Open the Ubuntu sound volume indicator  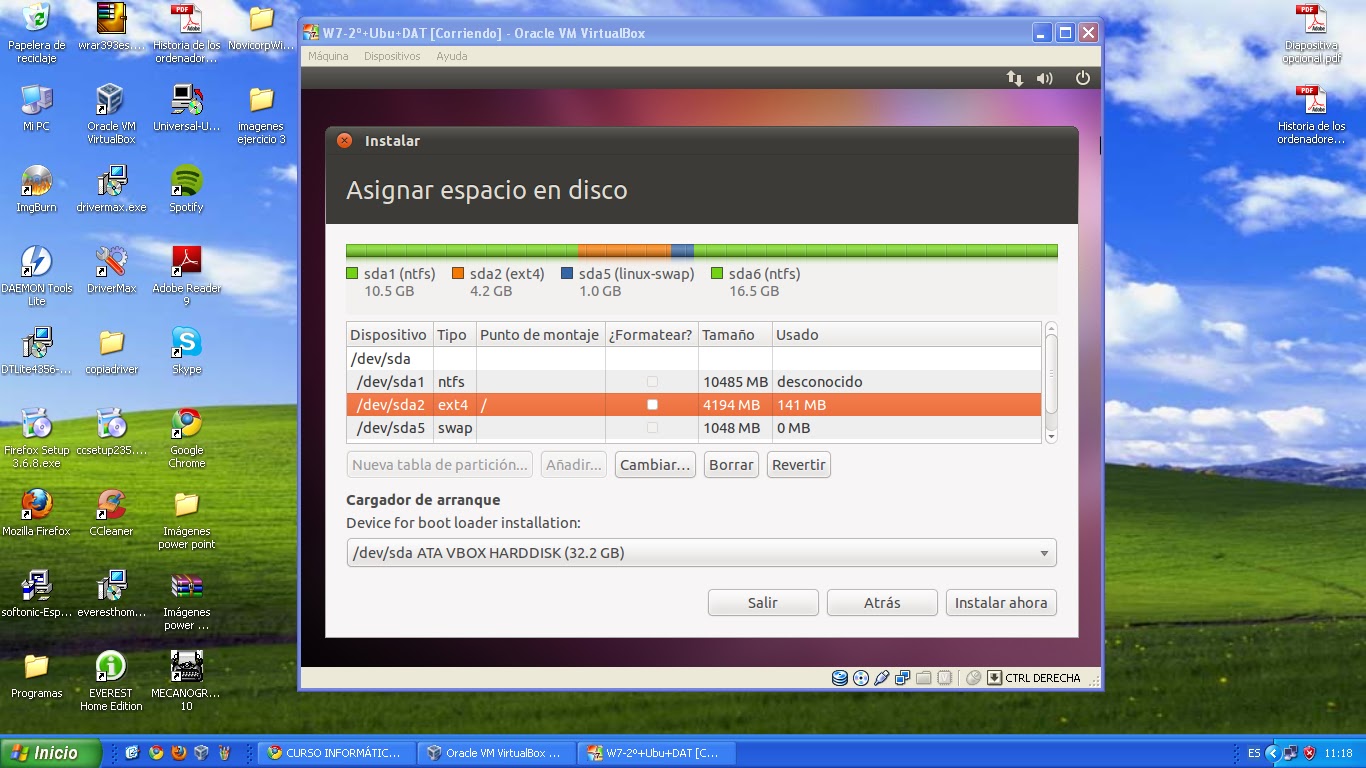(x=1045, y=78)
